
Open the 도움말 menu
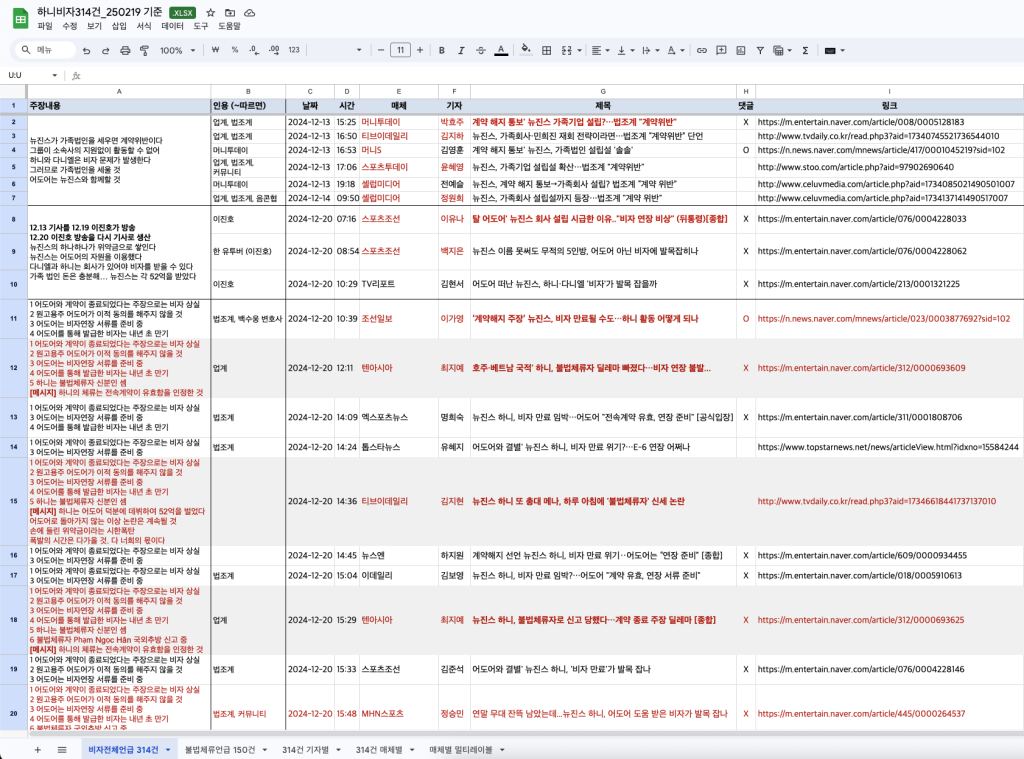pos(229,26)
